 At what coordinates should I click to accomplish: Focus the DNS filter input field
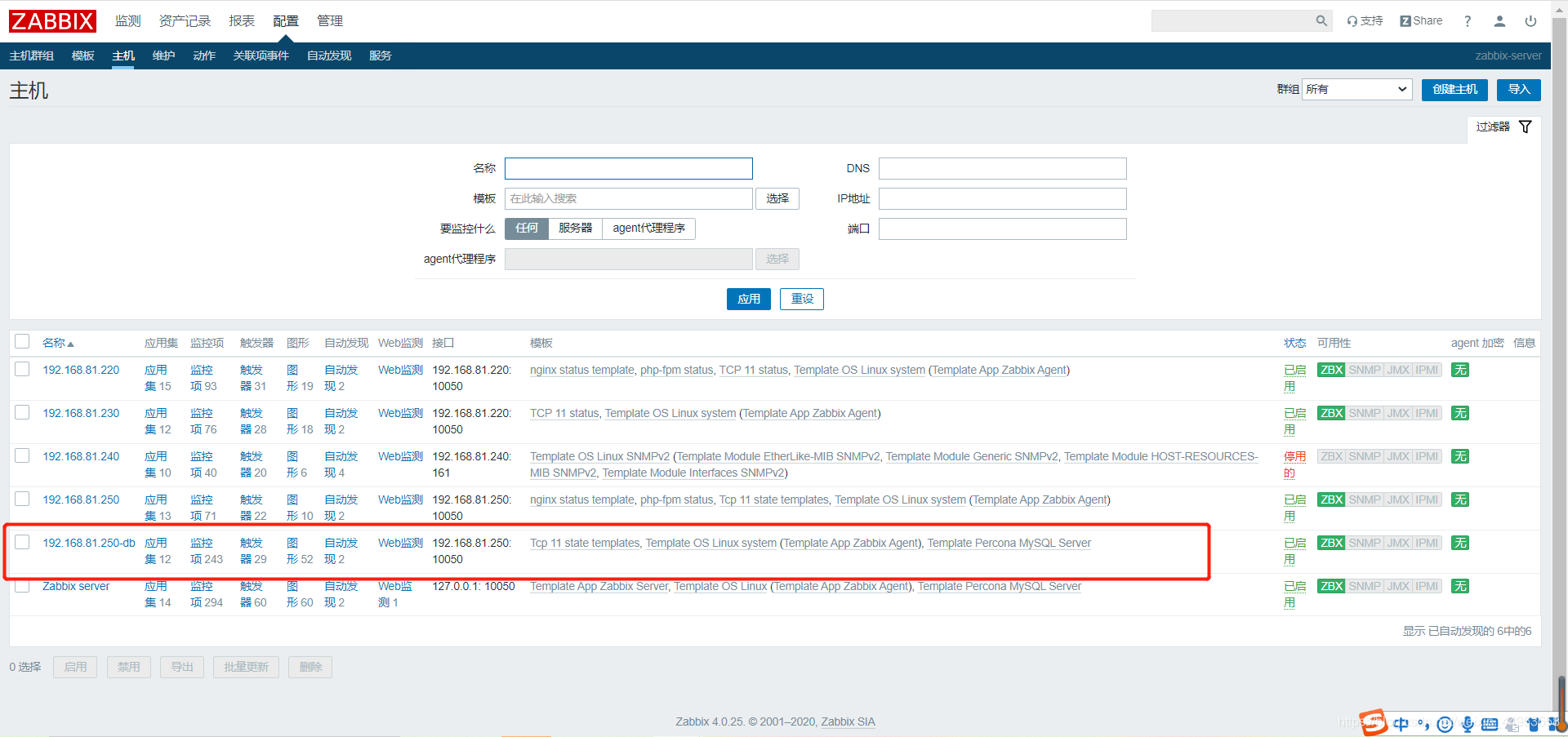tap(1002, 169)
